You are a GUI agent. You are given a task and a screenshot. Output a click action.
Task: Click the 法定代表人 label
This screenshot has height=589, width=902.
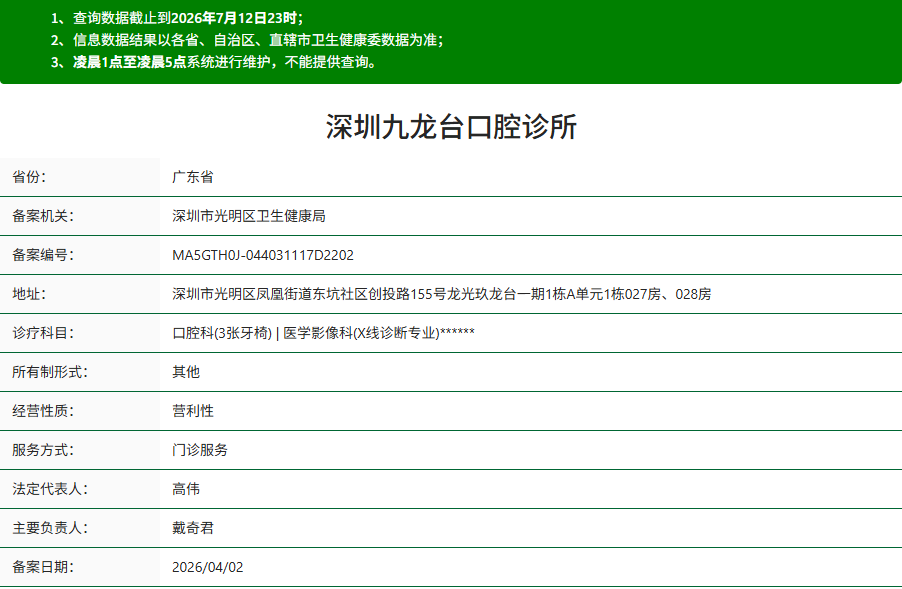(x=50, y=489)
